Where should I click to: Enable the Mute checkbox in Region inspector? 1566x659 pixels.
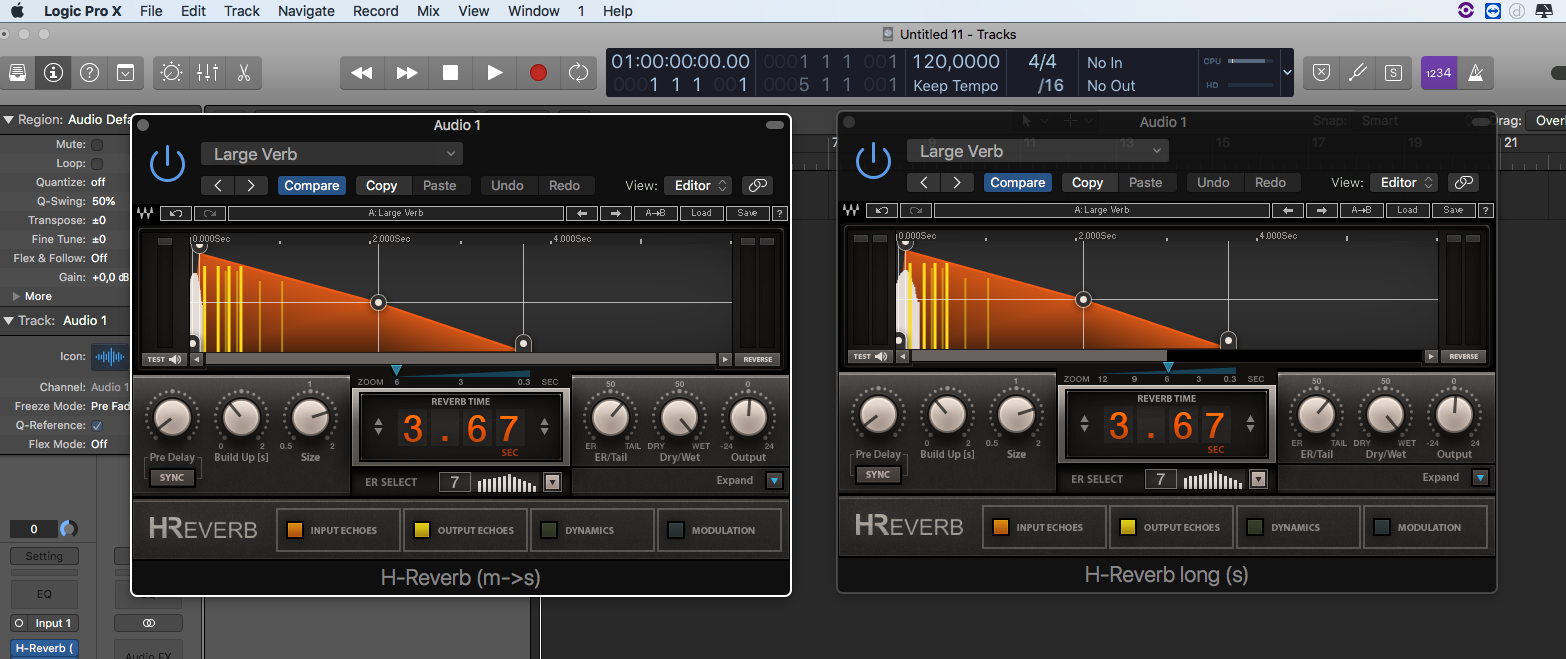click(97, 145)
